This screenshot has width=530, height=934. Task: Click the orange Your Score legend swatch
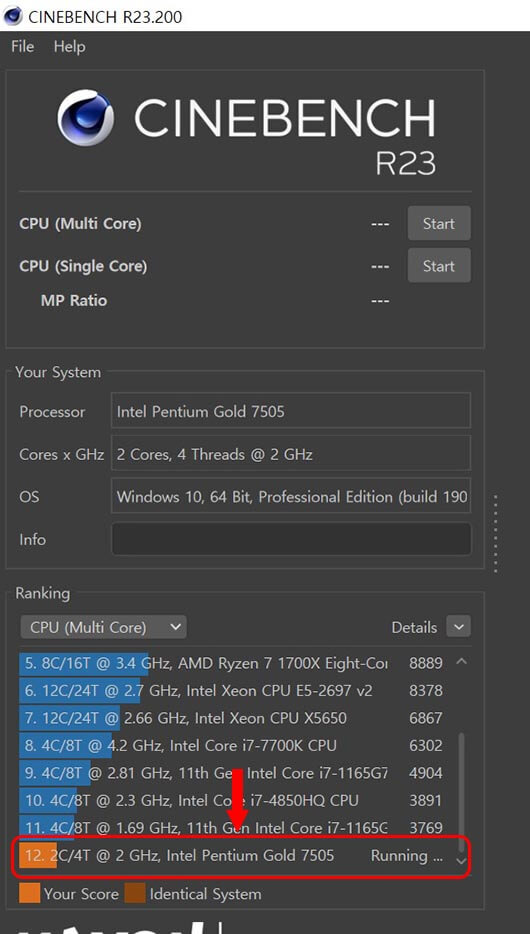coord(29,893)
